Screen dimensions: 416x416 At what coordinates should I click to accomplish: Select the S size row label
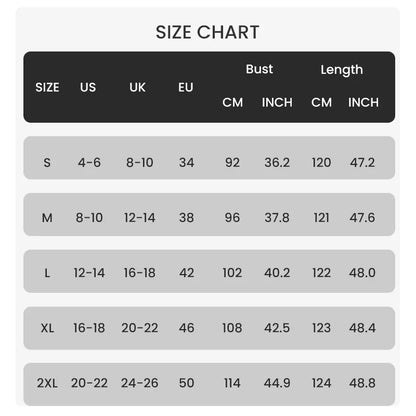pos(47,163)
